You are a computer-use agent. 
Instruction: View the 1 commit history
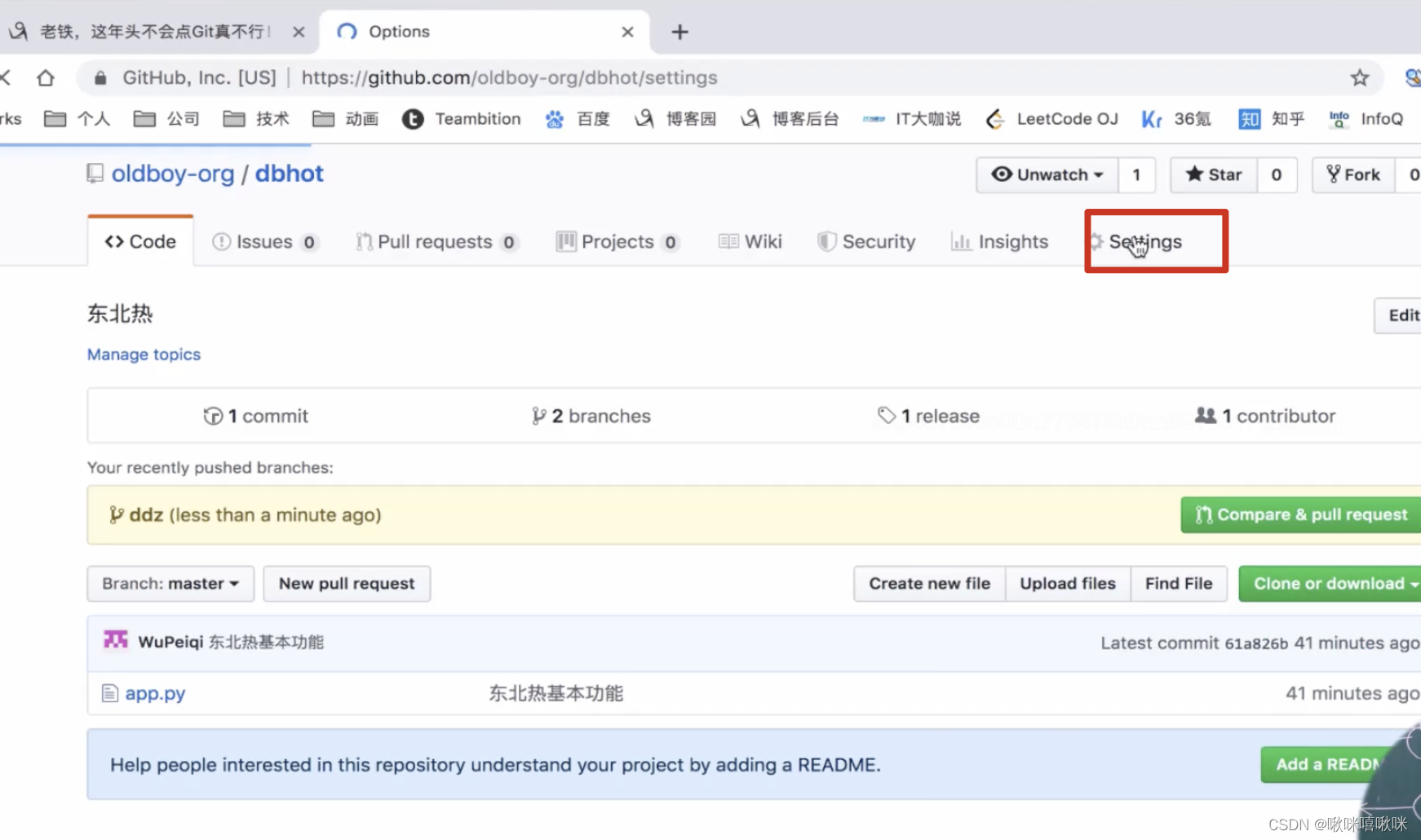point(256,416)
